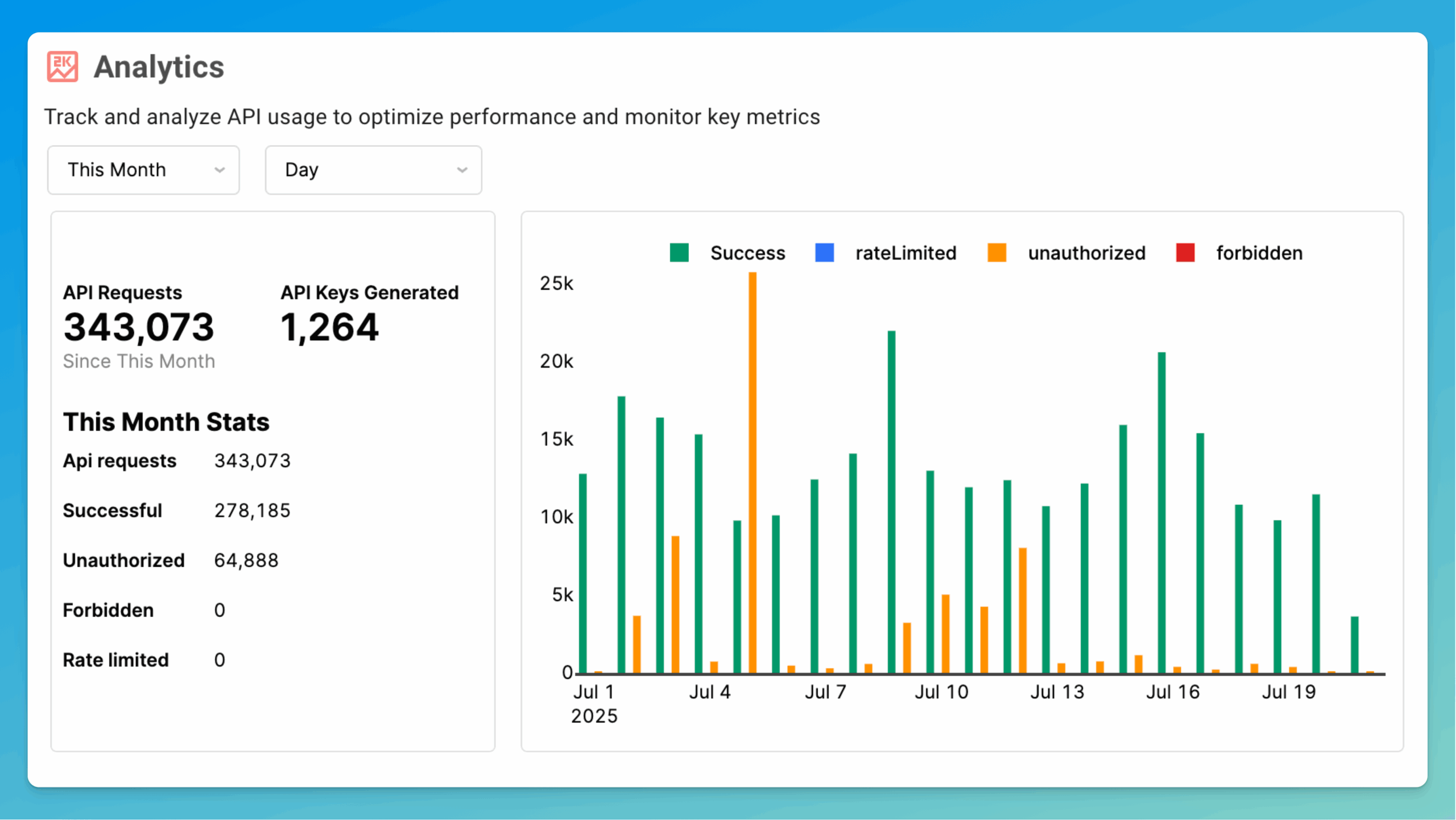Screen dimensions: 1456x820
Task: Click the Jul 10 x-axis label
Action: point(942,692)
